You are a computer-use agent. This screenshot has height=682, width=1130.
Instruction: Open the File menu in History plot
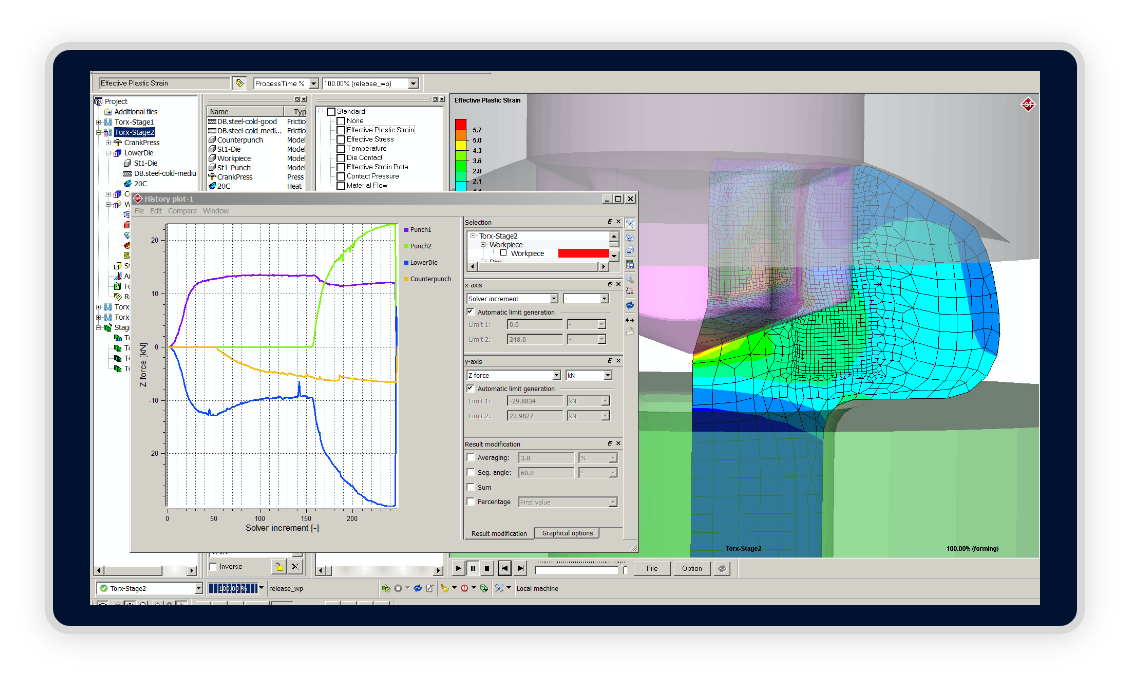coord(139,211)
